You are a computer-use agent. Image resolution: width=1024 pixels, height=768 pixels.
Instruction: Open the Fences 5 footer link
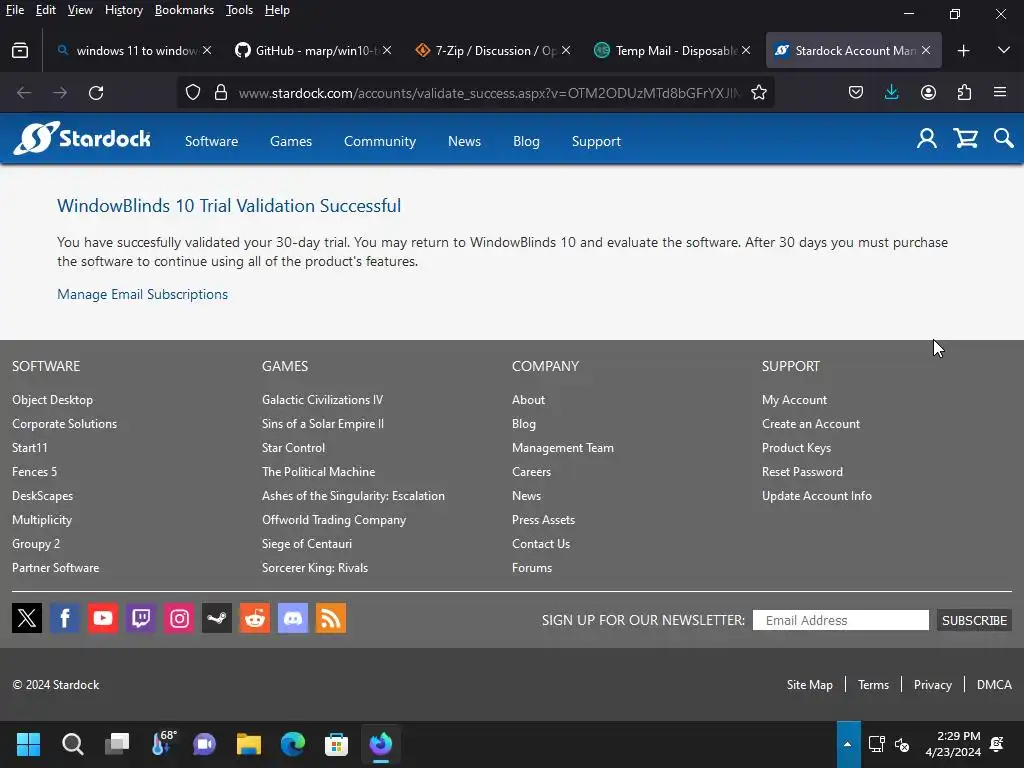coord(34,472)
